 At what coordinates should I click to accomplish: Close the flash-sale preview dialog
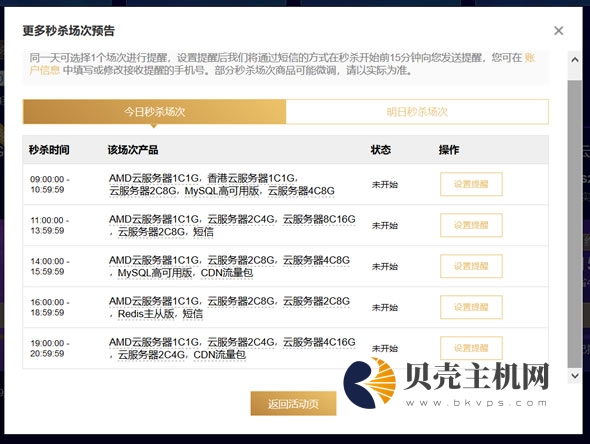click(558, 31)
